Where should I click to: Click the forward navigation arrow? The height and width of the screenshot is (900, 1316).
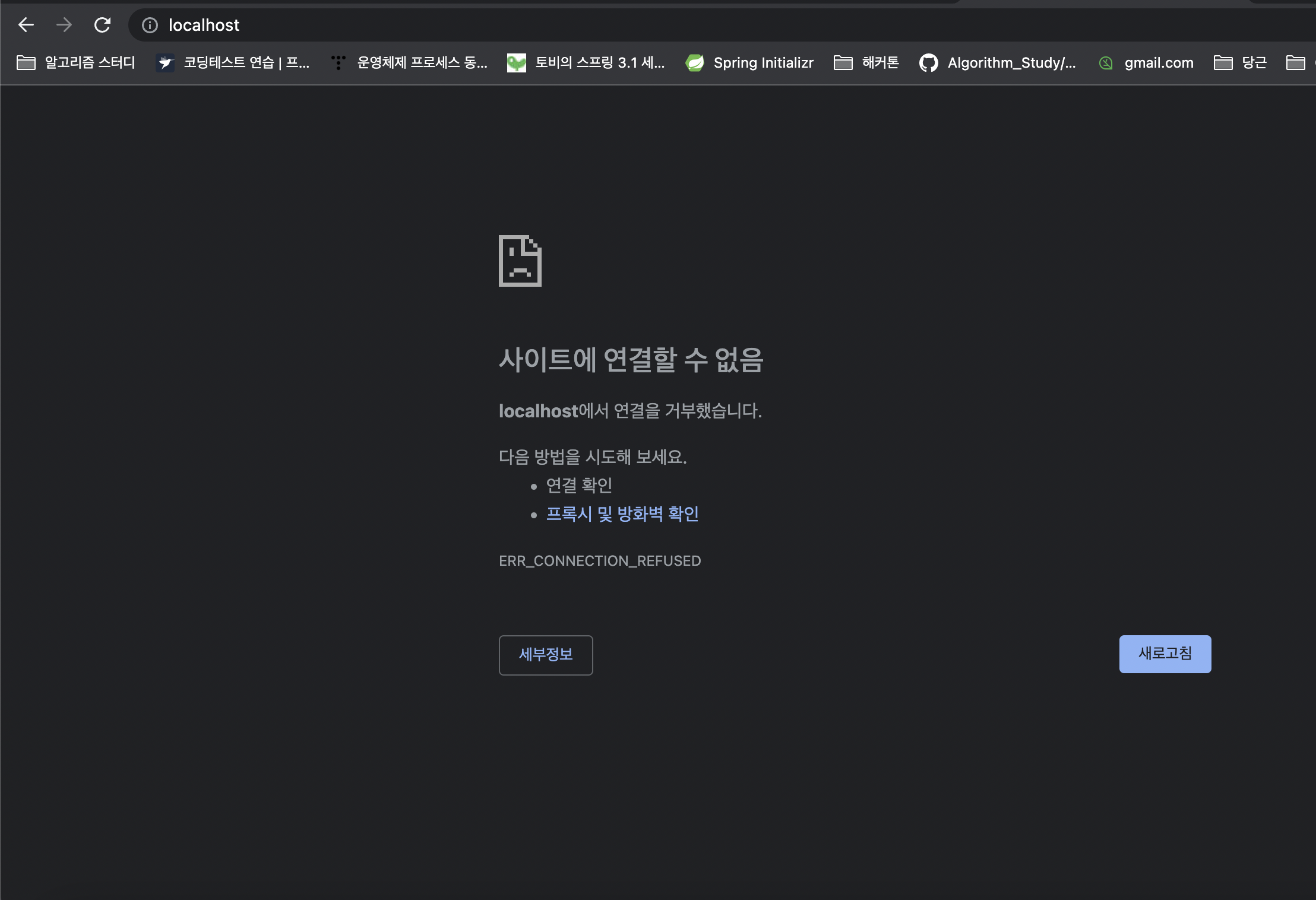coord(64,25)
